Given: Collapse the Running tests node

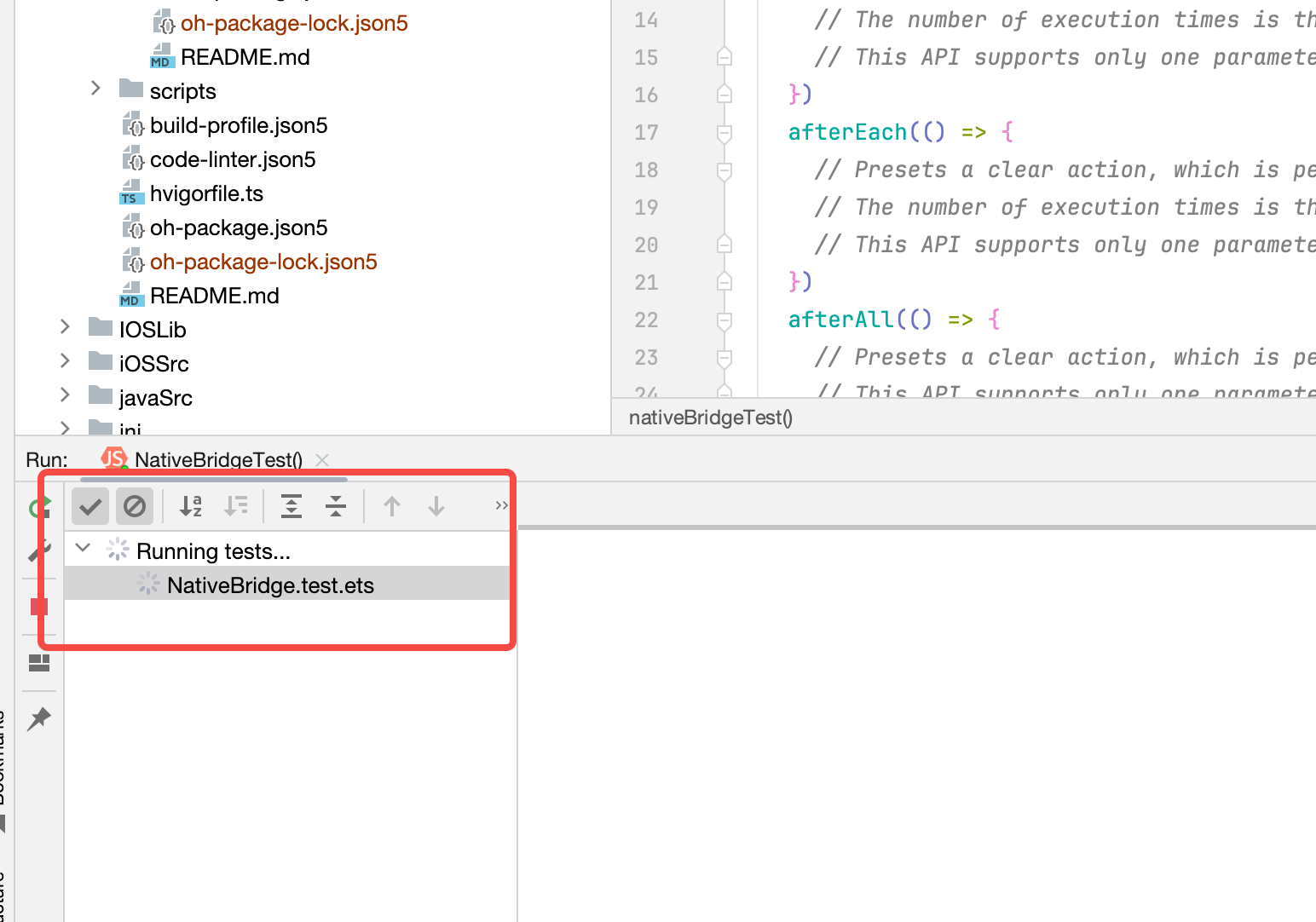Looking at the screenshot, I should coord(83,548).
